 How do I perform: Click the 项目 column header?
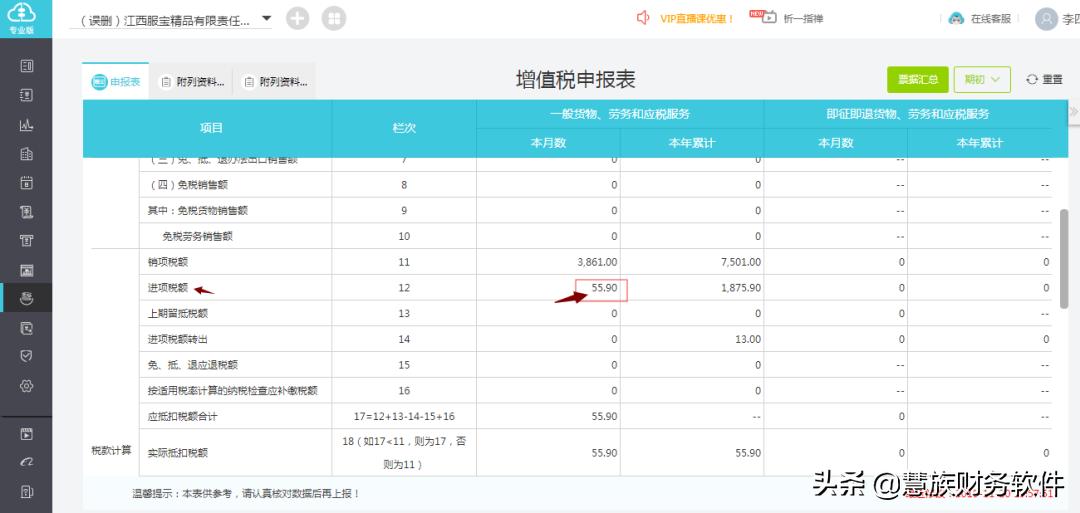211,128
